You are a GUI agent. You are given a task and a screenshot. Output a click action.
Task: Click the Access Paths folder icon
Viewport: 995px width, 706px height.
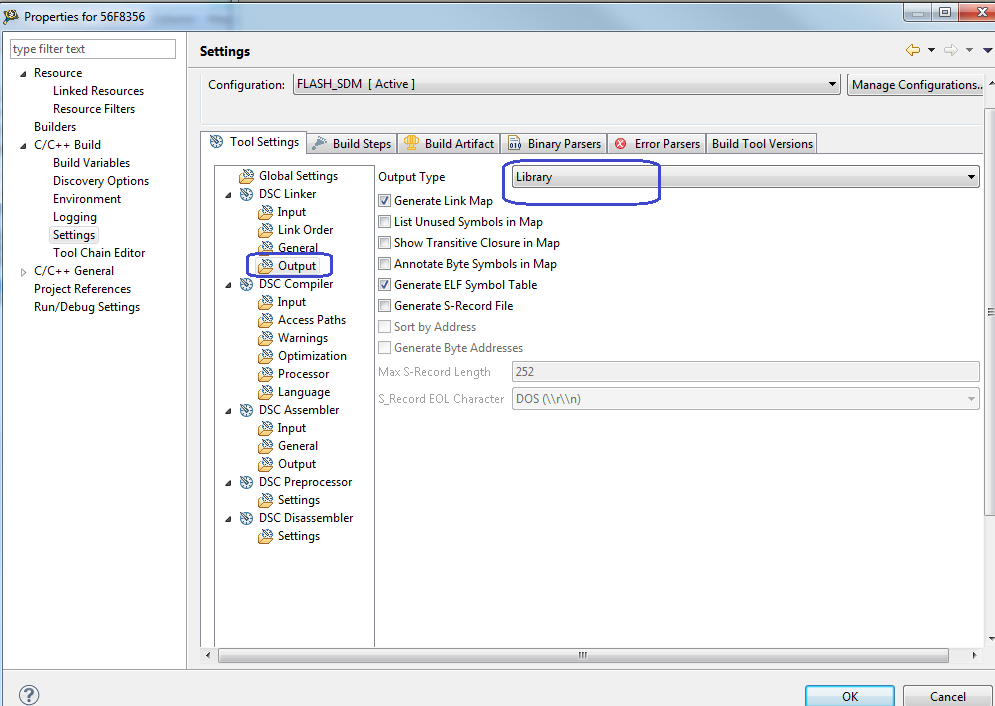265,320
